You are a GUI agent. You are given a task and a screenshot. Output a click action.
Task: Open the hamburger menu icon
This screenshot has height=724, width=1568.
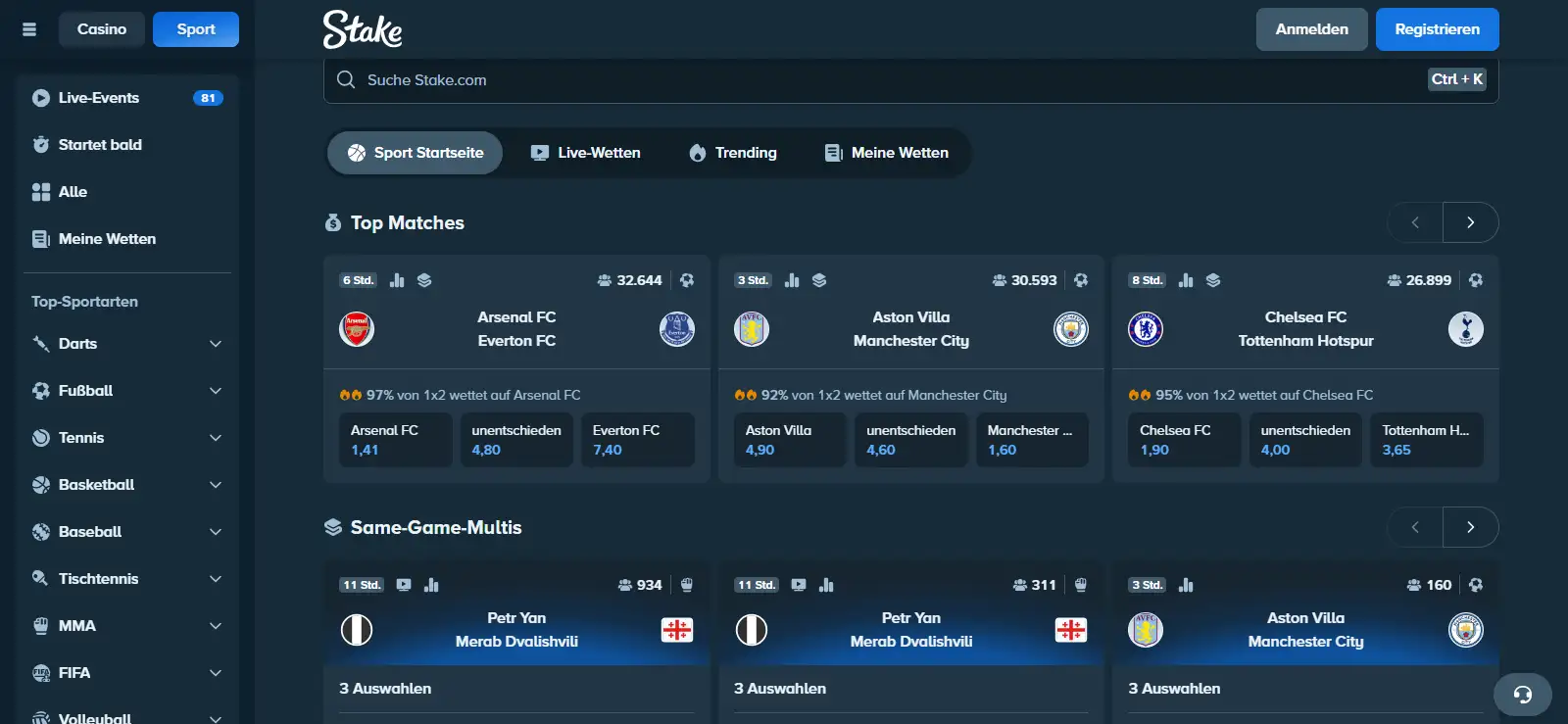tap(29, 29)
